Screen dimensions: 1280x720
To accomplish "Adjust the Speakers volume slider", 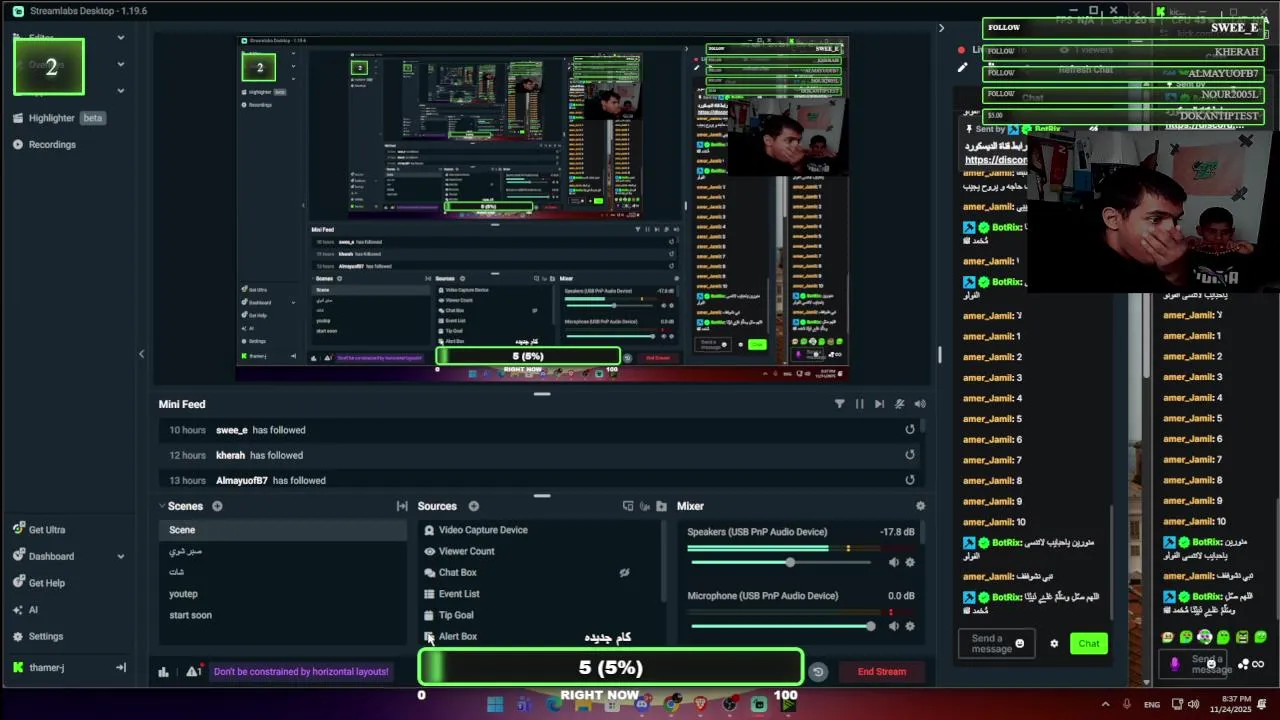I will click(783, 562).
